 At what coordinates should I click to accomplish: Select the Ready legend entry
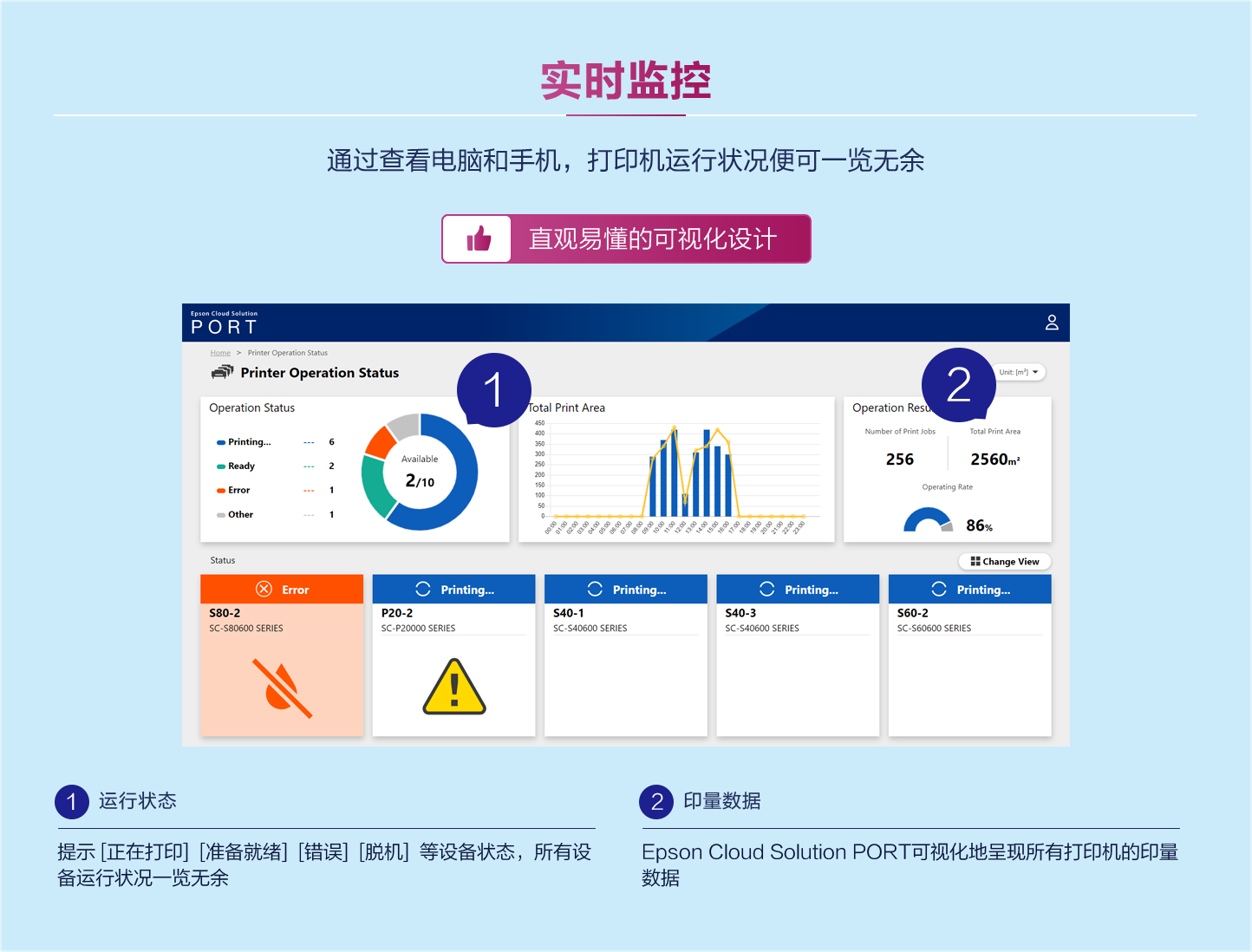point(276,466)
